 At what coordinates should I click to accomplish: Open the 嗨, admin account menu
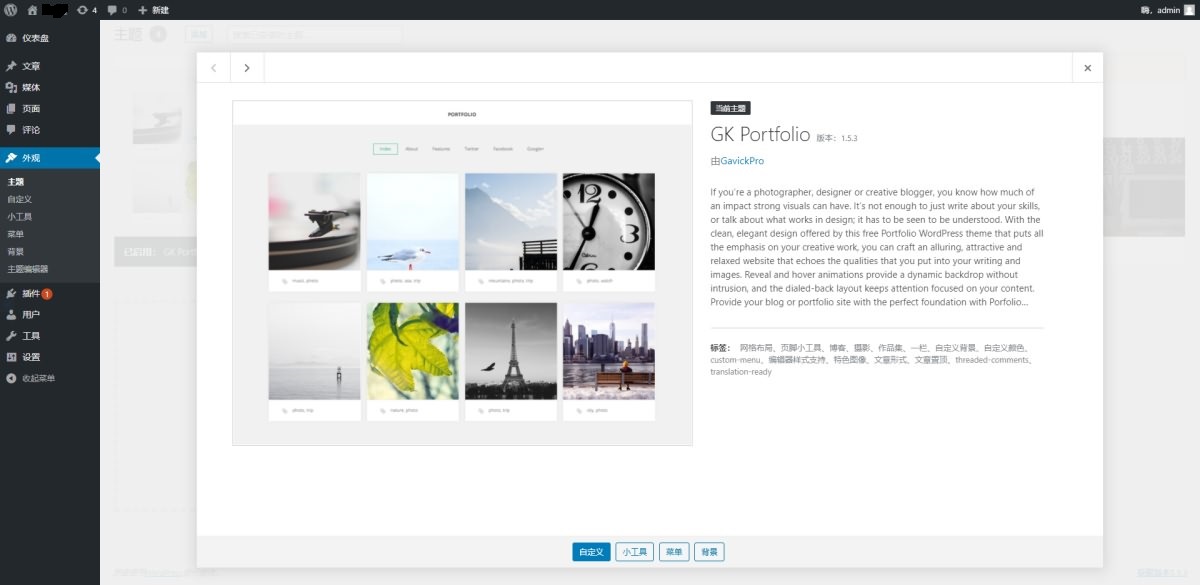(1167, 10)
